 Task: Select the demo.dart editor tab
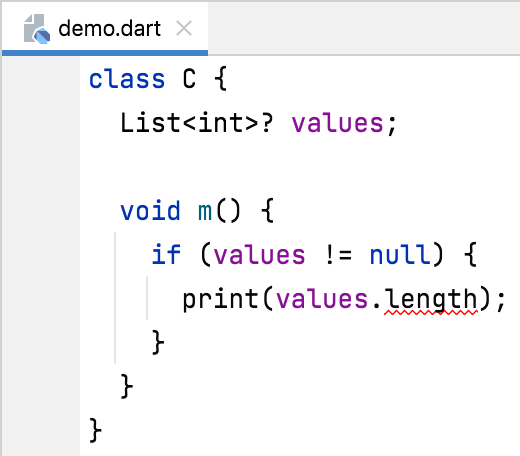[105, 29]
